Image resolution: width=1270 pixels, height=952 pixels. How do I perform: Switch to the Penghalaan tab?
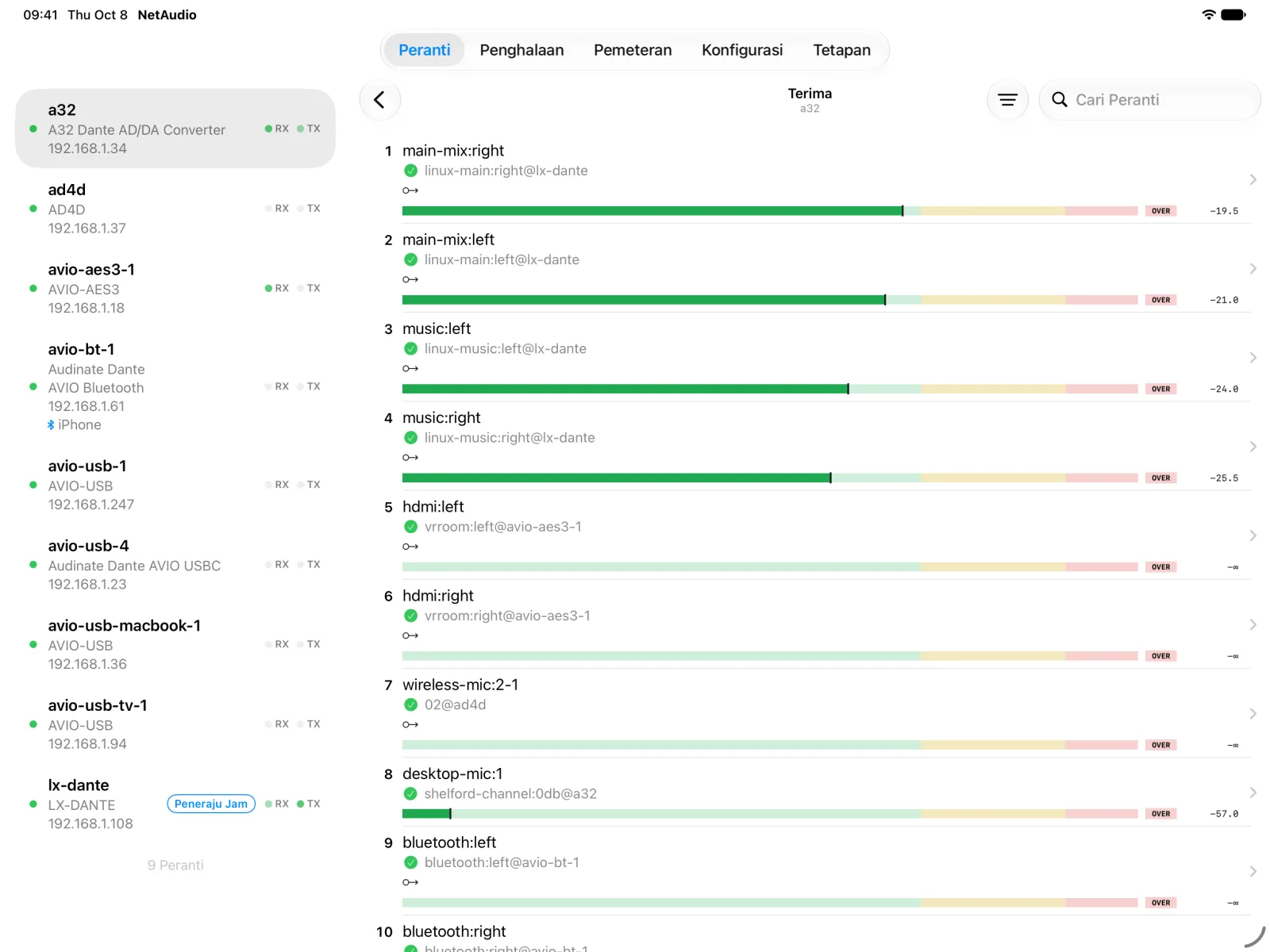pyautogui.click(x=521, y=50)
